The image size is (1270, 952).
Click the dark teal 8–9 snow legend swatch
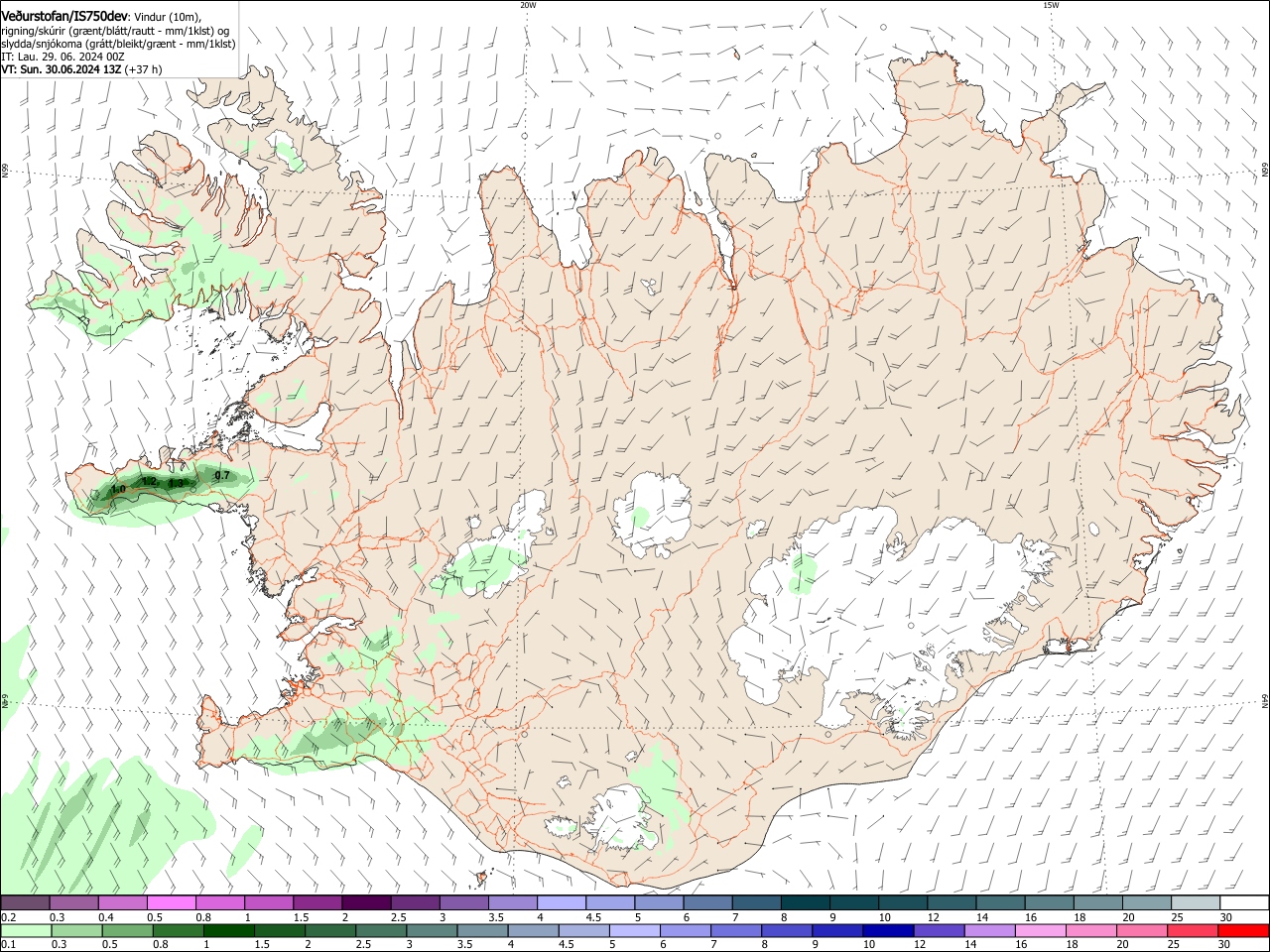point(804,902)
